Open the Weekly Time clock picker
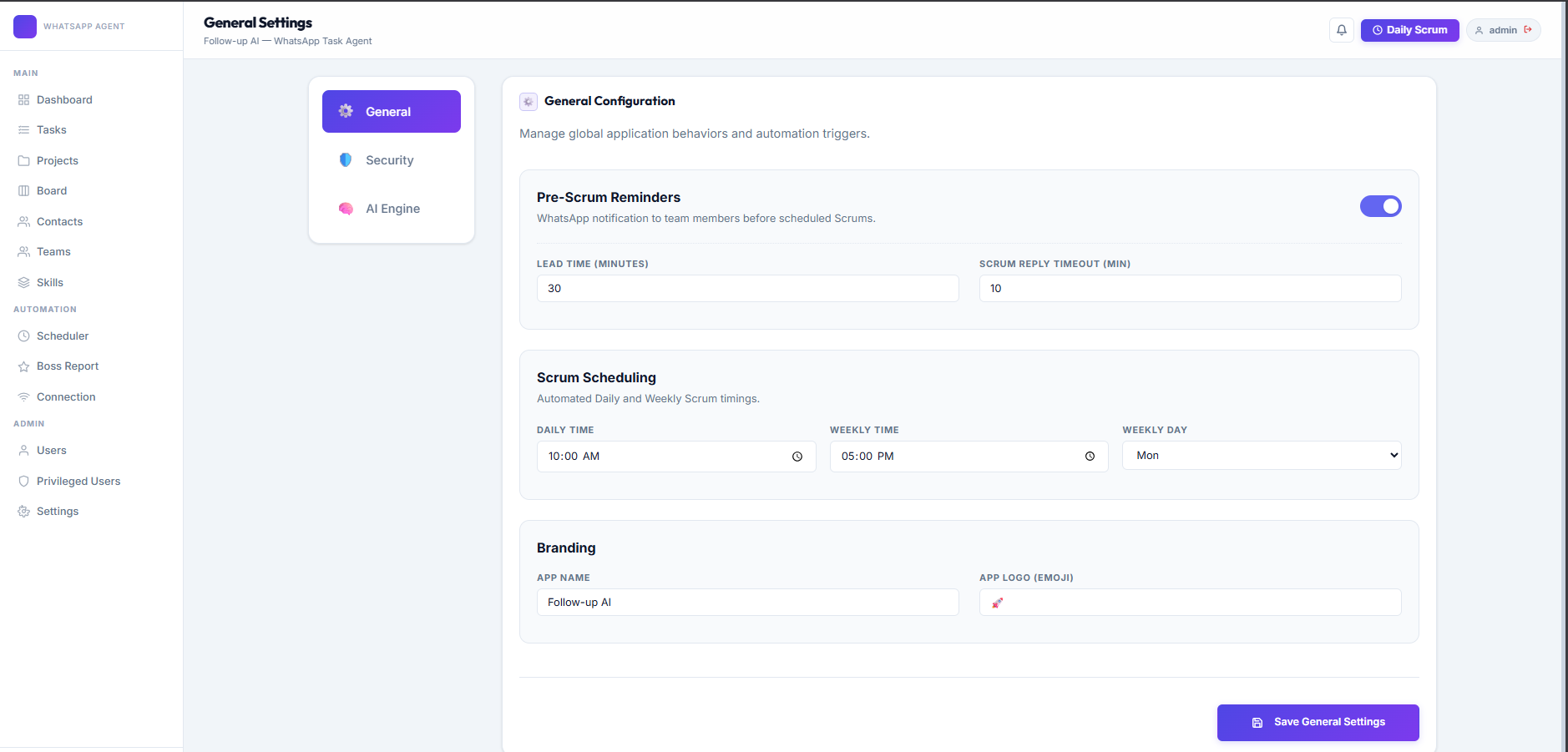The width and height of the screenshot is (1568, 752). [x=1090, y=457]
